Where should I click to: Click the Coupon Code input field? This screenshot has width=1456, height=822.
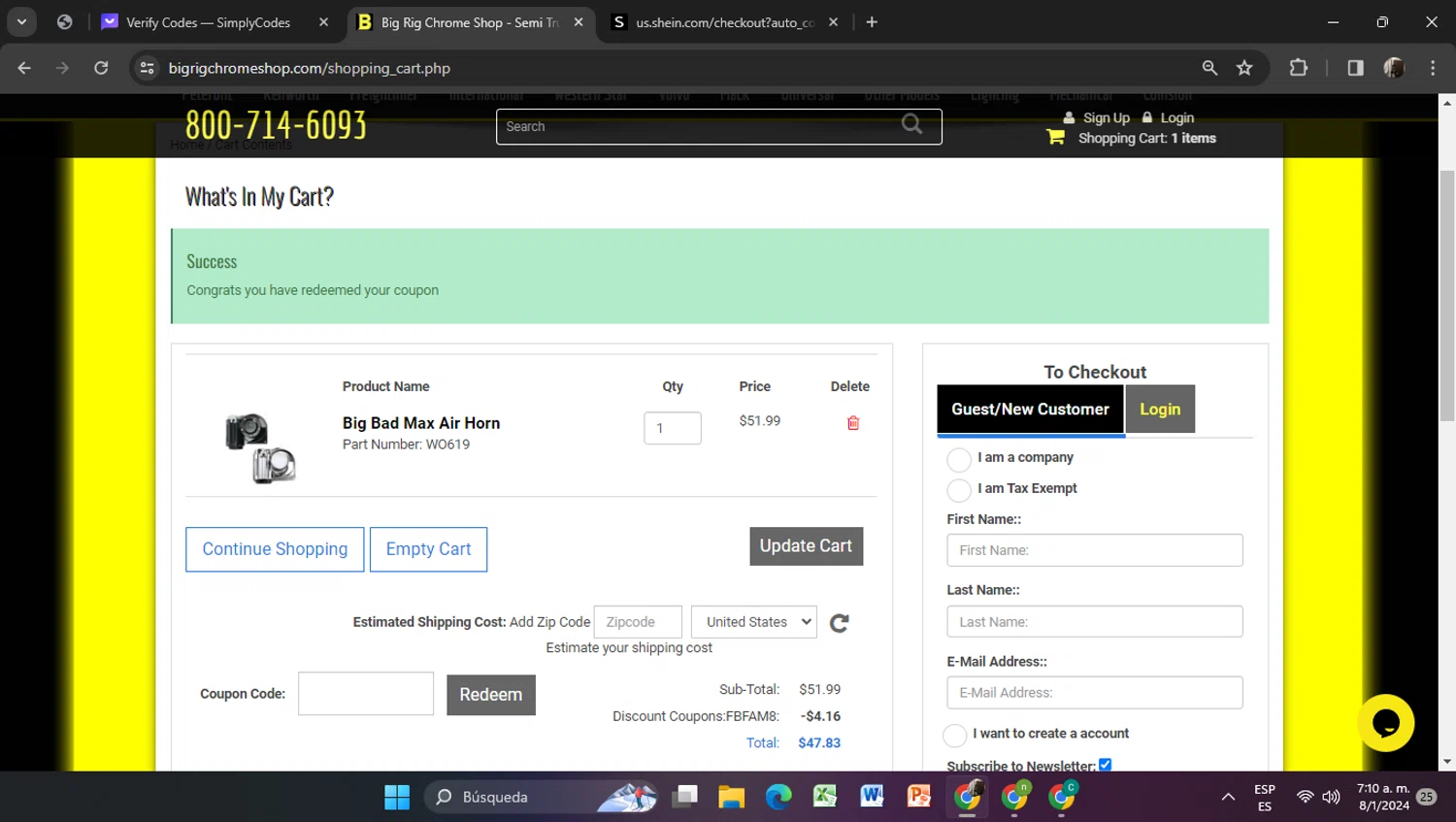click(x=366, y=694)
